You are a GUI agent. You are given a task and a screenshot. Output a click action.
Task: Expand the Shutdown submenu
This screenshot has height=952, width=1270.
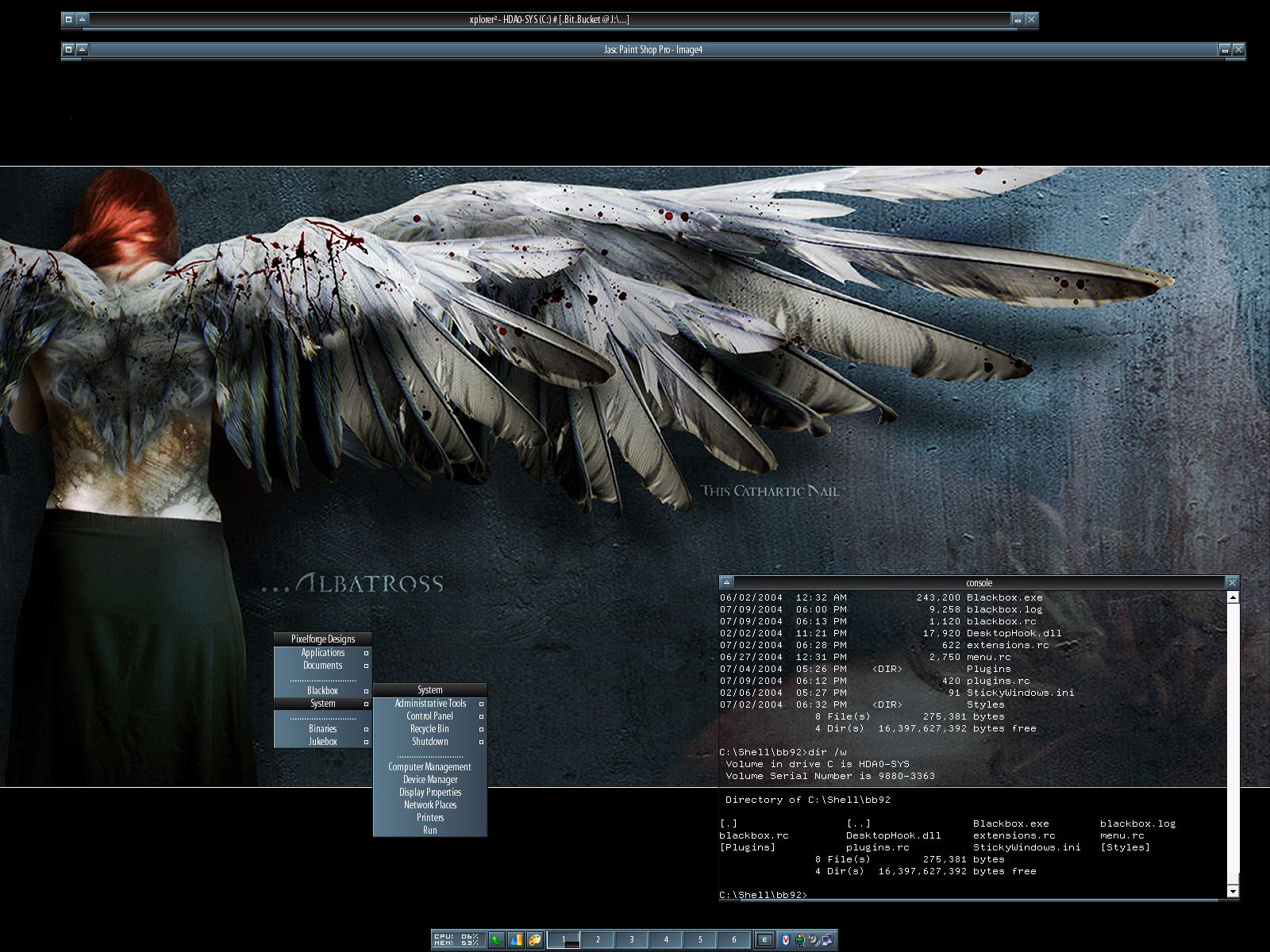point(429,742)
